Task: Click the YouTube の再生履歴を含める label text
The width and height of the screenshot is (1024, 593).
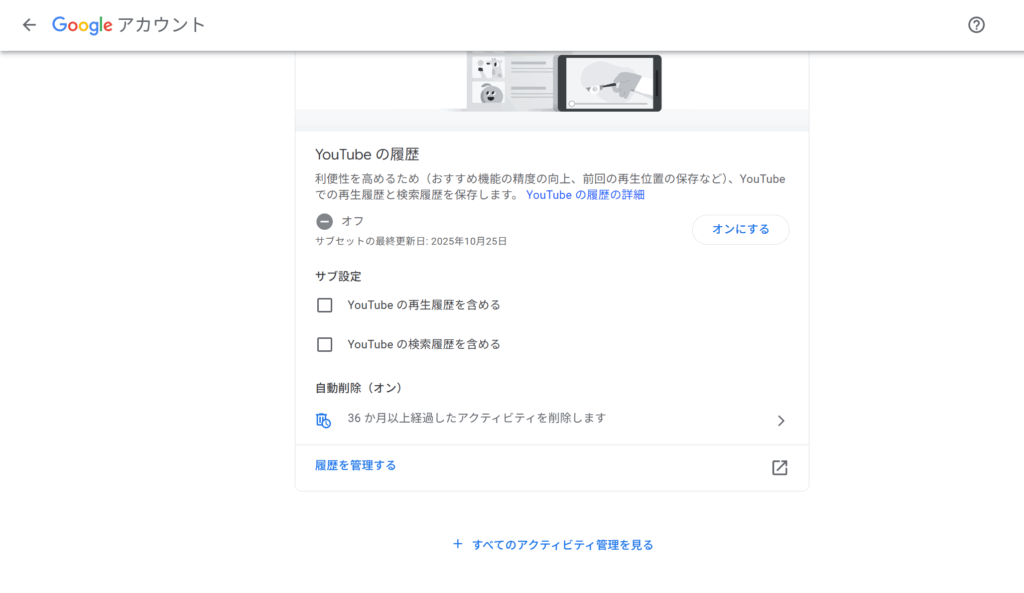Action: (x=423, y=305)
